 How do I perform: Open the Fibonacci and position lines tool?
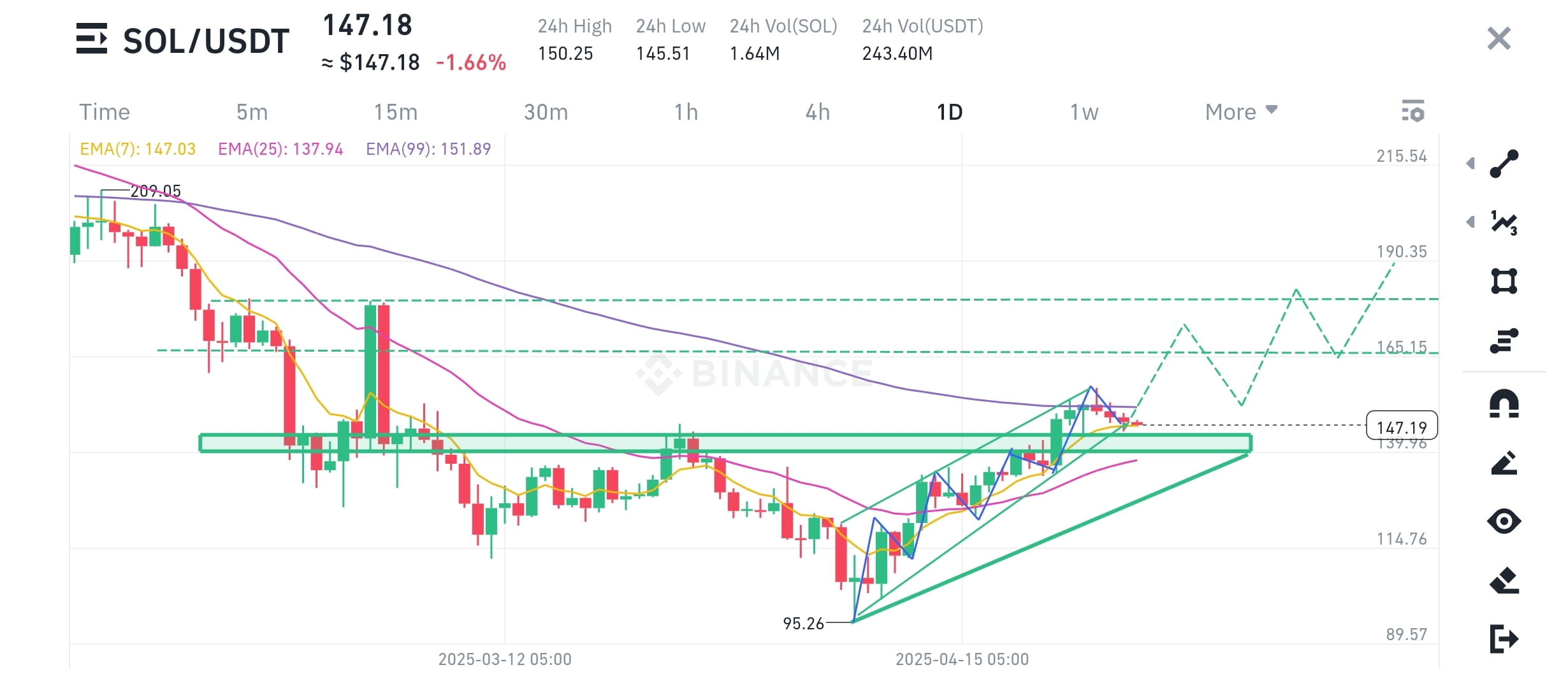tap(1504, 341)
